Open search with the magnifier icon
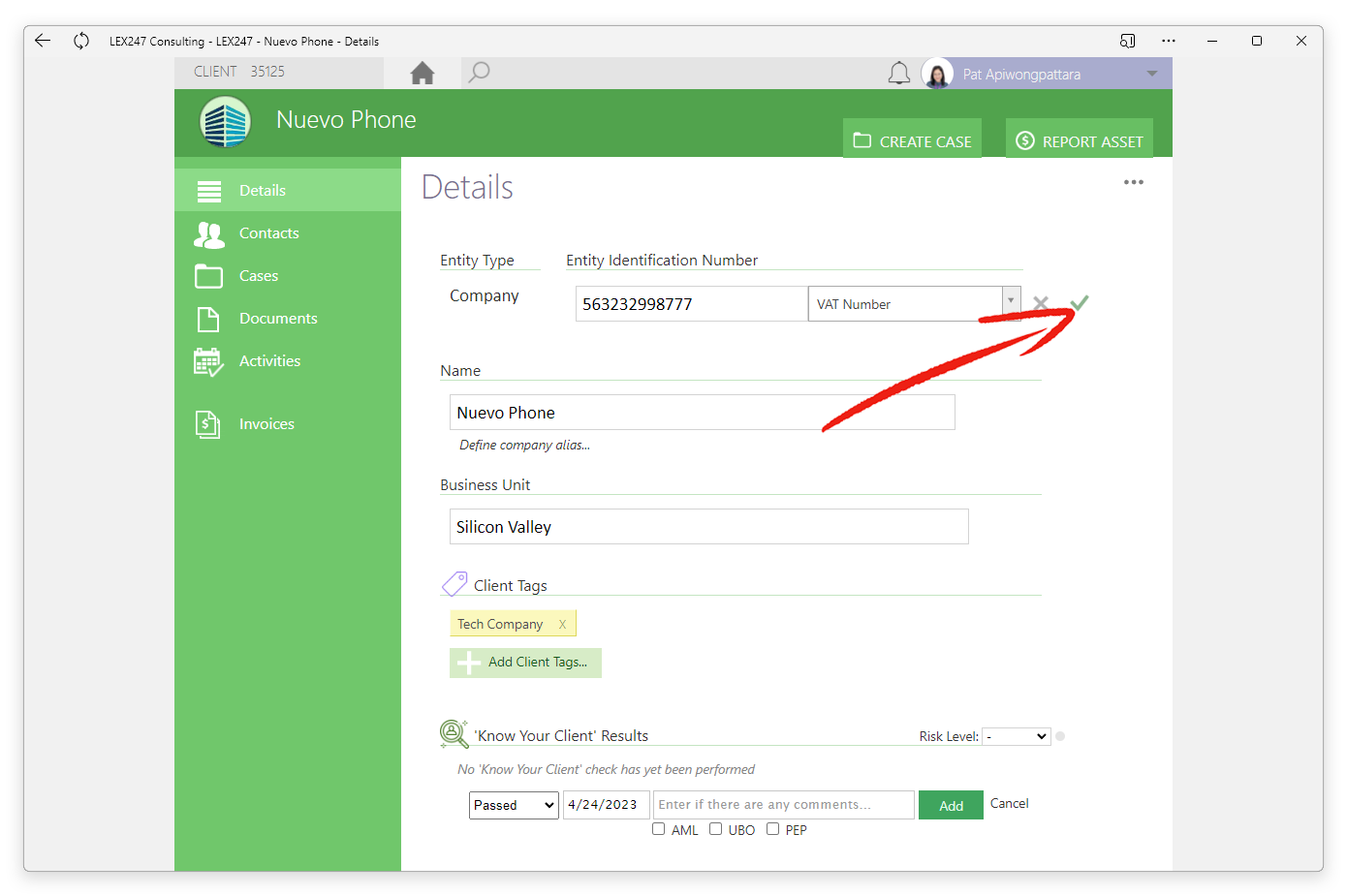Viewport: 1347px width, 896px height. pyautogui.click(x=479, y=73)
